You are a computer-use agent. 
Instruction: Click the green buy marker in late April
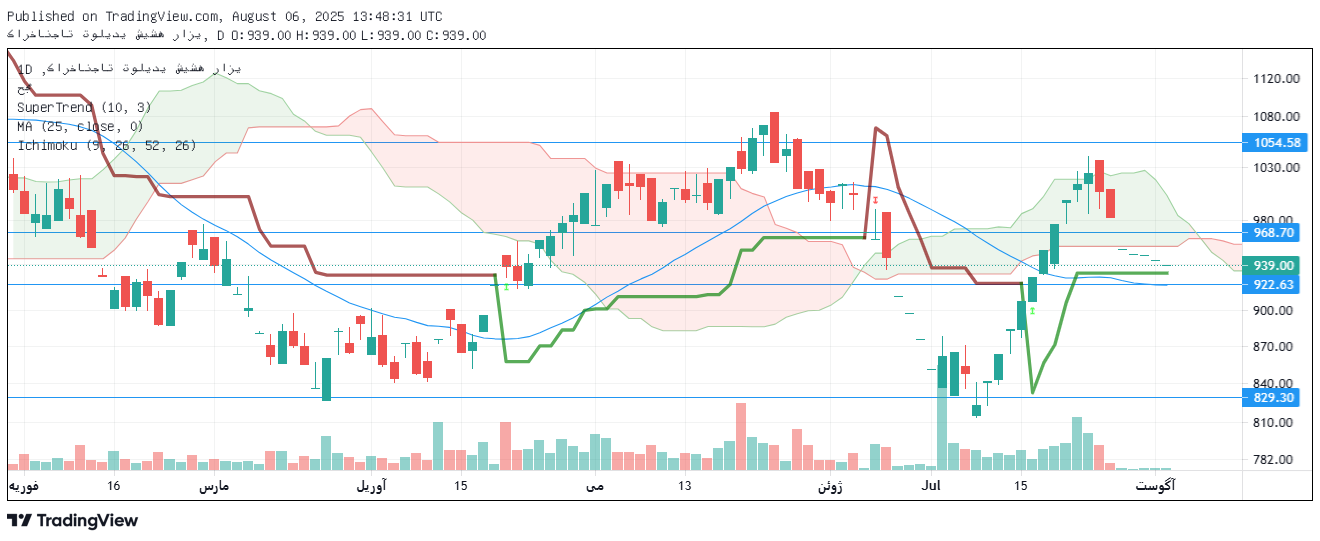[506, 287]
